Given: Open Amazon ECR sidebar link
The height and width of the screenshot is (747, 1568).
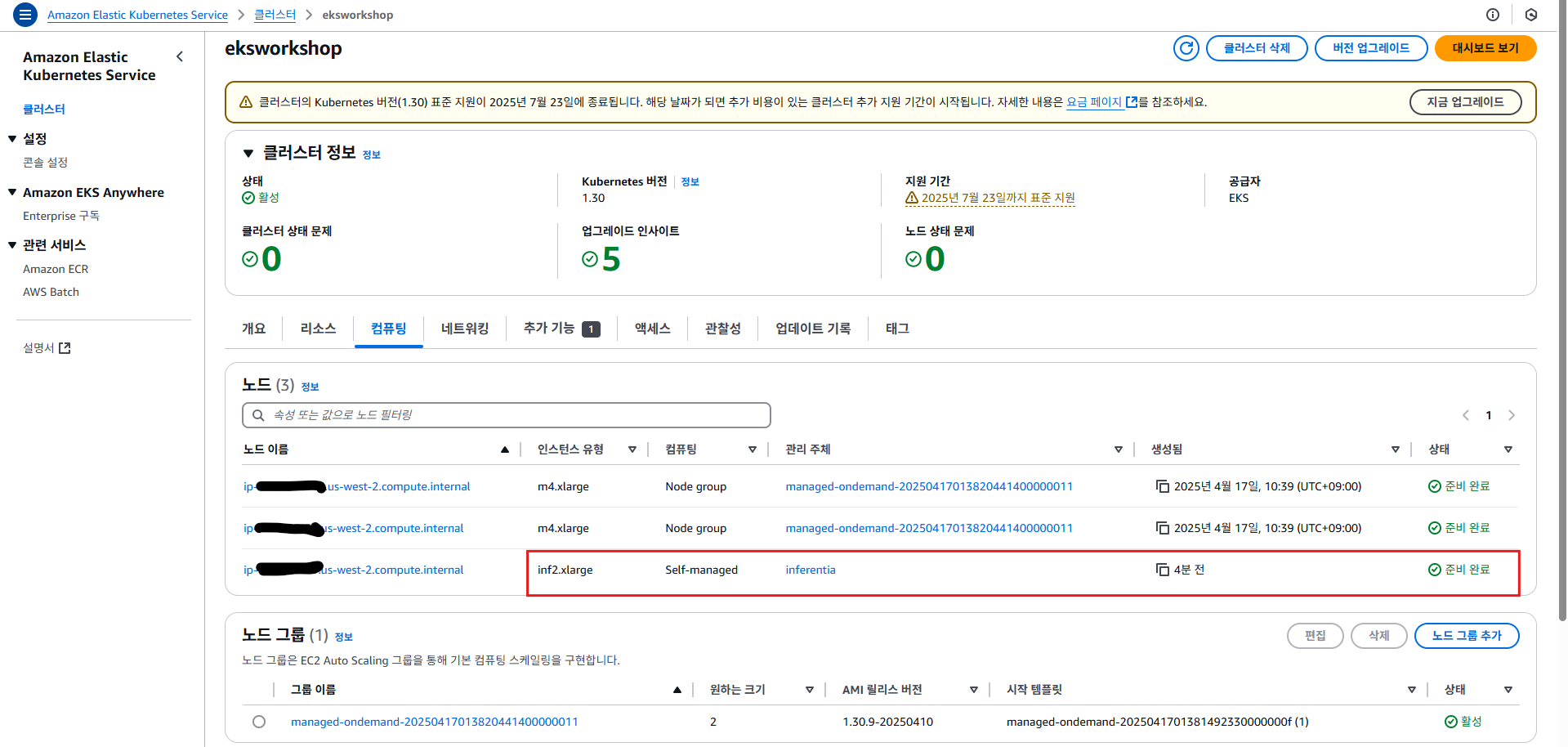Looking at the screenshot, I should point(56,269).
